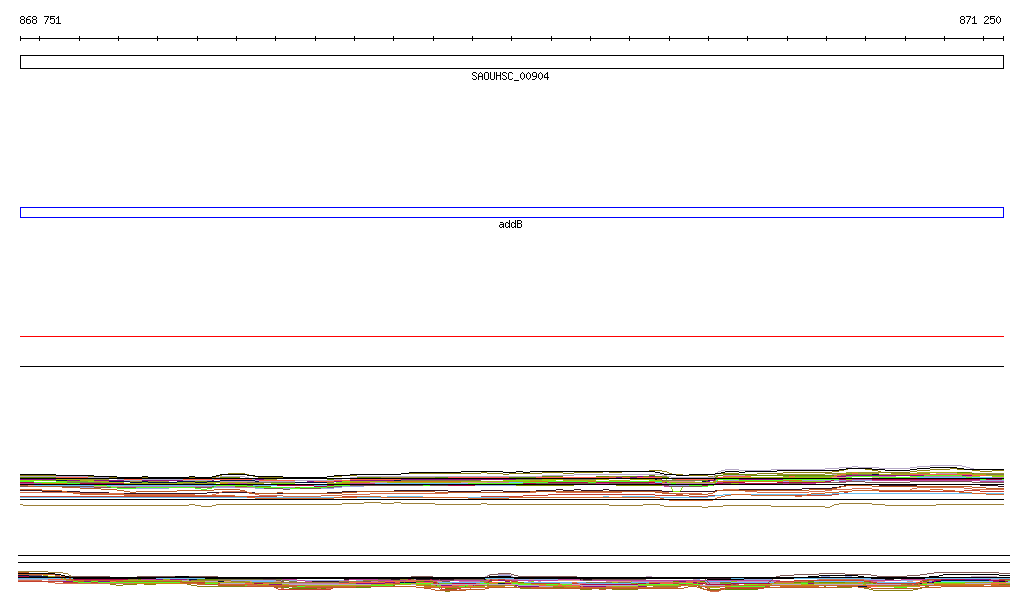Click the end coordinate 871 250
The height and width of the screenshot is (611, 1024).
[980, 20]
